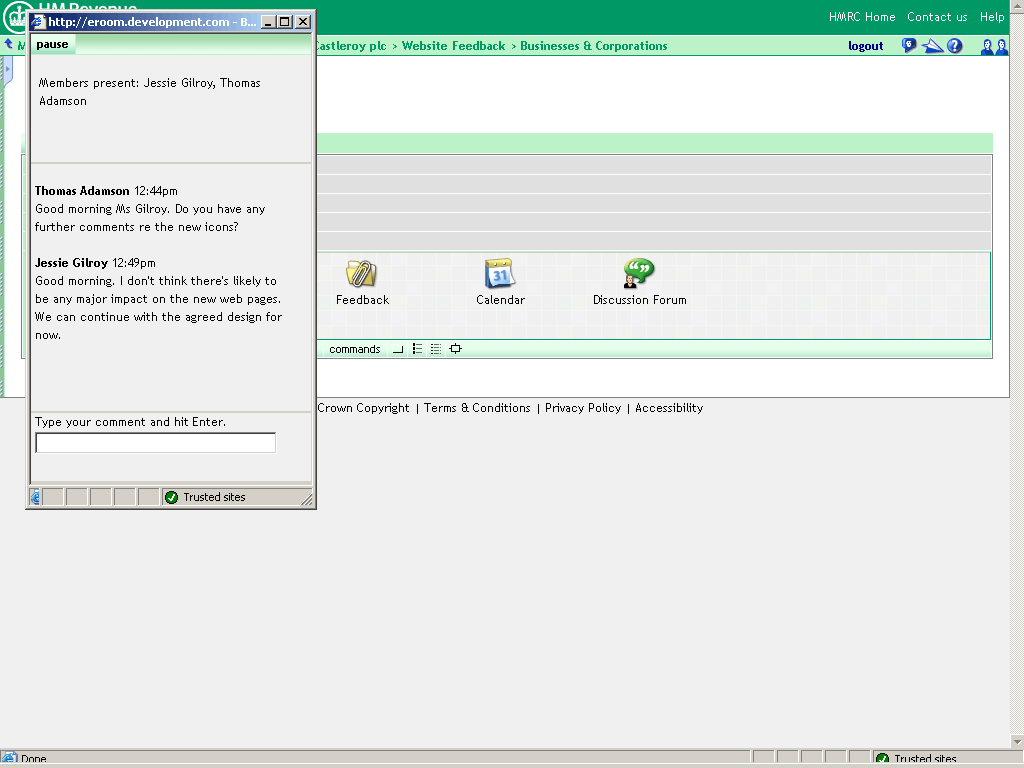Switch to detailed list view
Image resolution: width=1024 pixels, height=768 pixels.
coord(435,349)
